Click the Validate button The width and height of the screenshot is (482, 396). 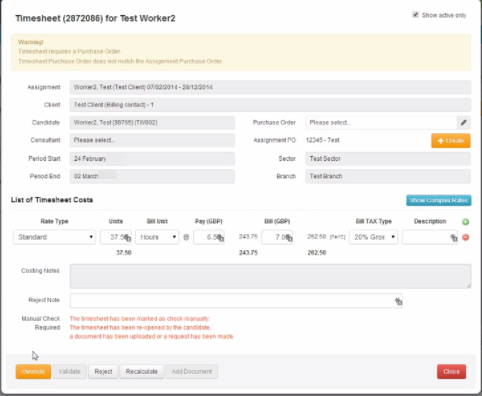[x=70, y=371]
